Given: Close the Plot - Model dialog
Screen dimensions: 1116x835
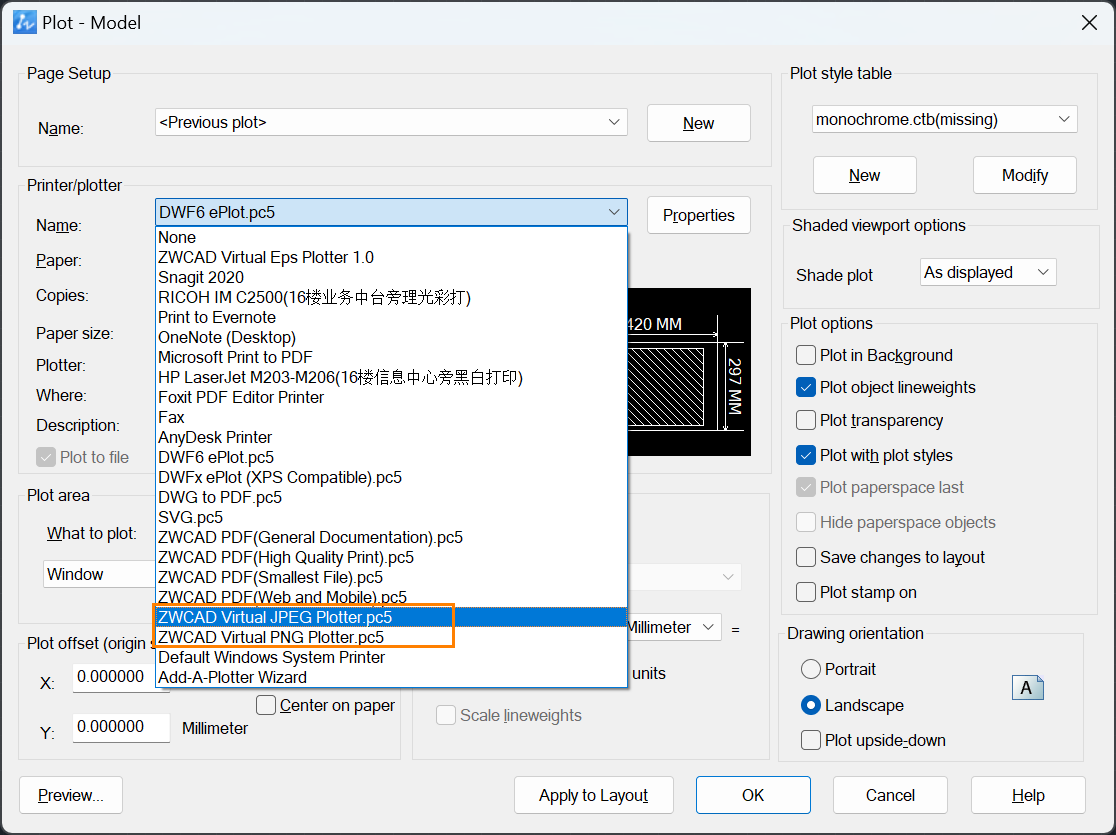Looking at the screenshot, I should pyautogui.click(x=1089, y=23).
